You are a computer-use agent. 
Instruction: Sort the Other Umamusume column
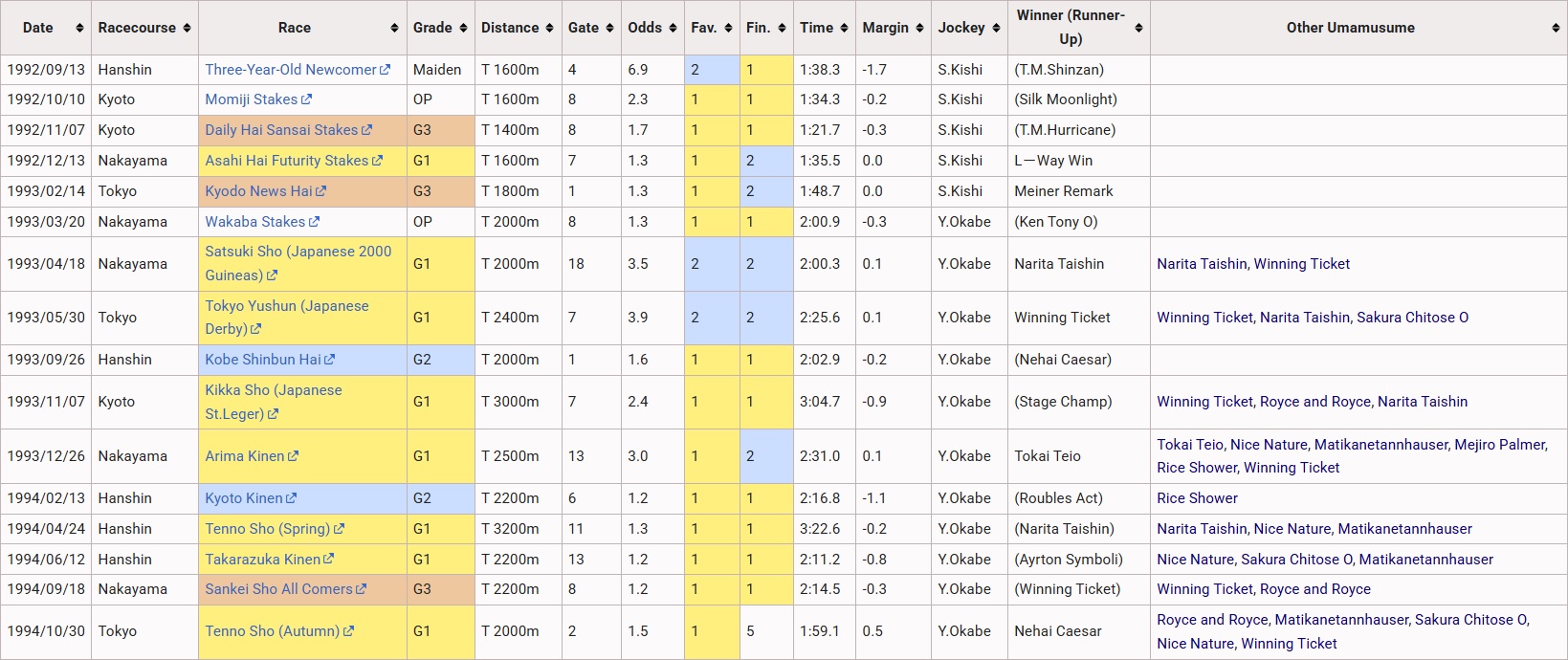(x=1556, y=28)
